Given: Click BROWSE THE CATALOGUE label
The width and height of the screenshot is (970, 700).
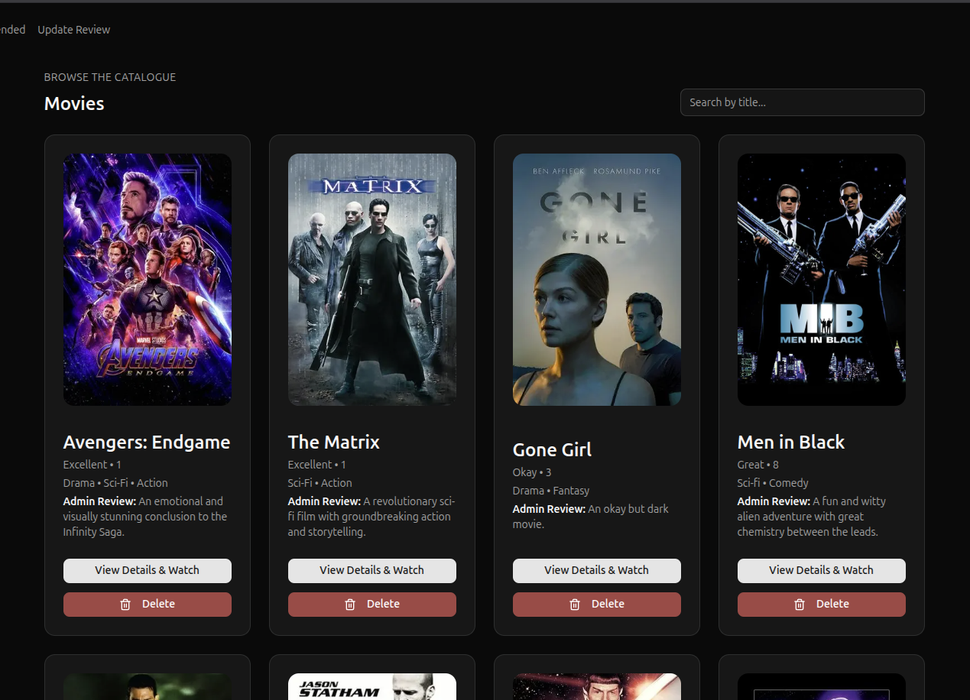Looking at the screenshot, I should point(110,77).
